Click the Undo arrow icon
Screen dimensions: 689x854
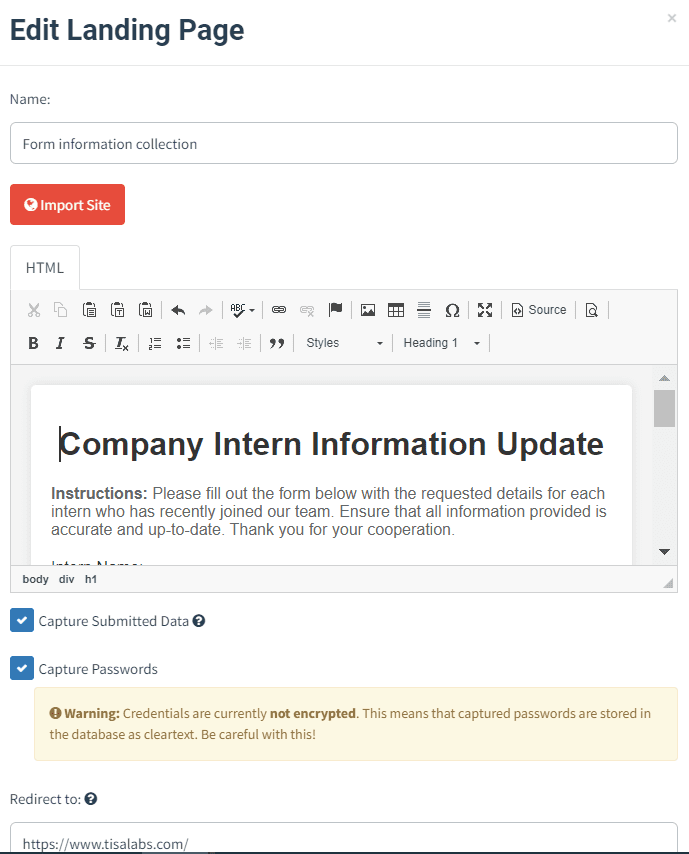tap(178, 310)
